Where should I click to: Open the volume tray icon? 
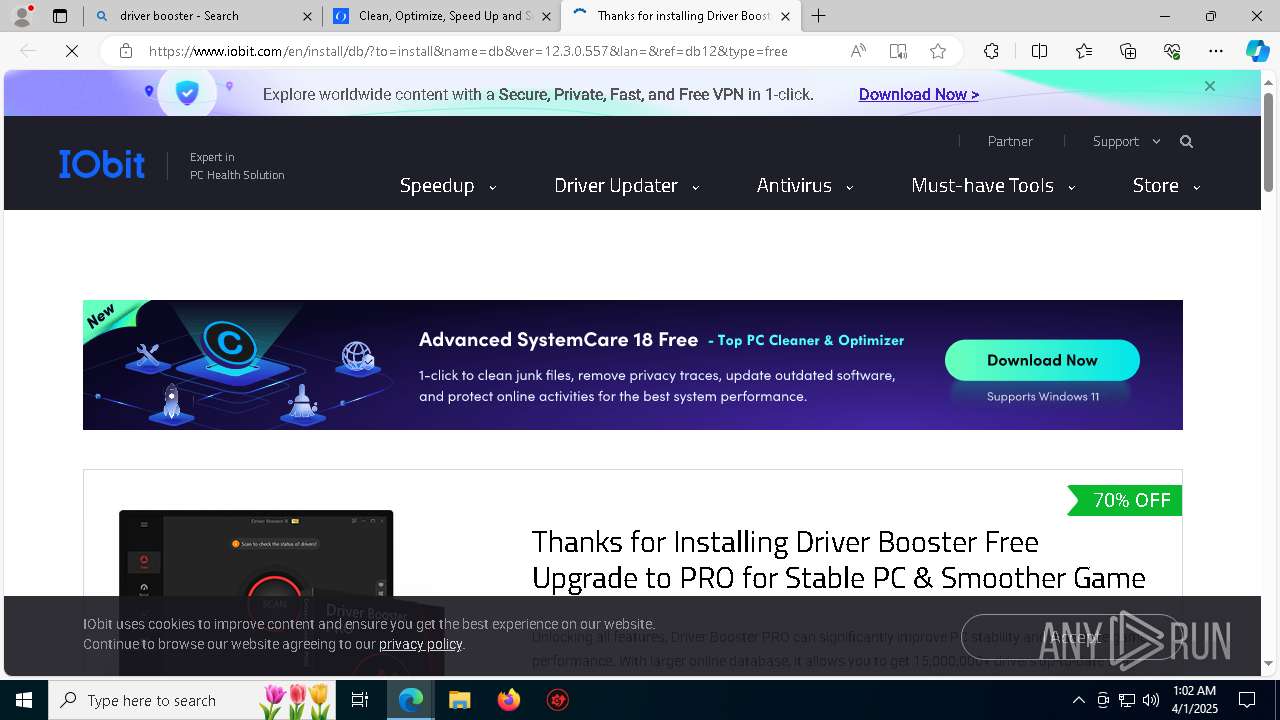tap(1150, 700)
